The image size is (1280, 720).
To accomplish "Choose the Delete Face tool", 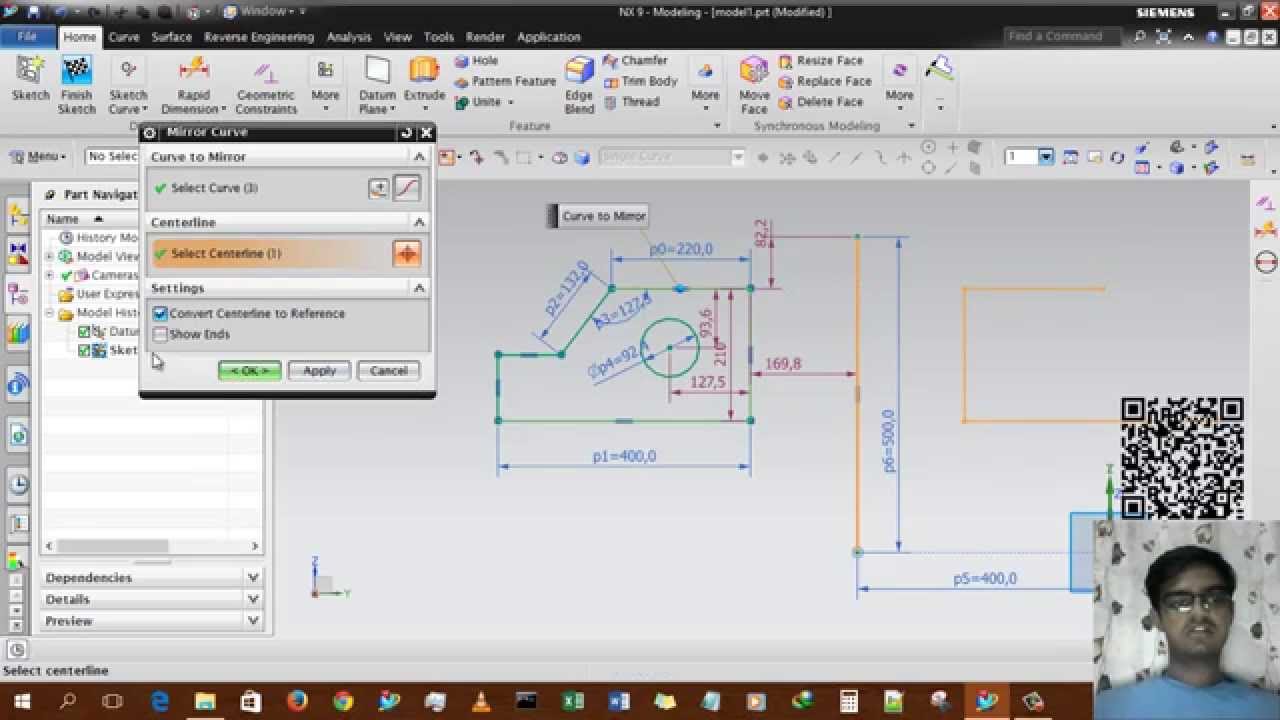I will (x=820, y=101).
